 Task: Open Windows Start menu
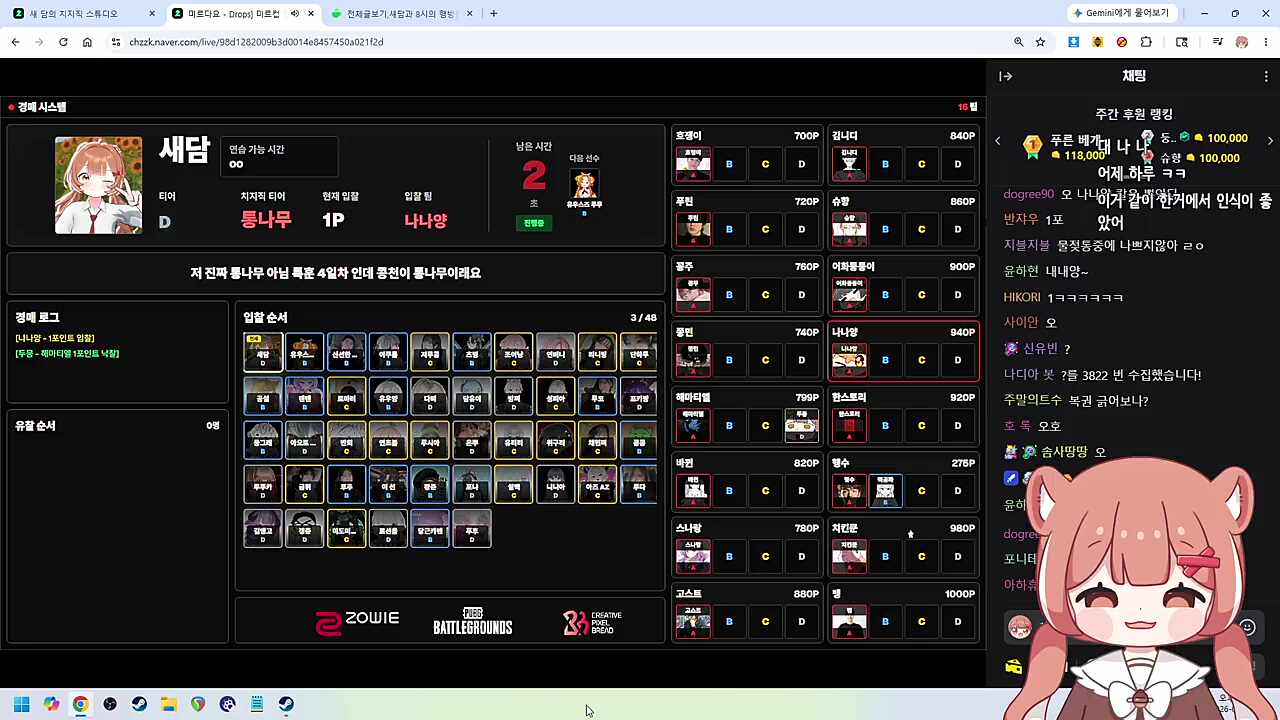[x=21, y=704]
